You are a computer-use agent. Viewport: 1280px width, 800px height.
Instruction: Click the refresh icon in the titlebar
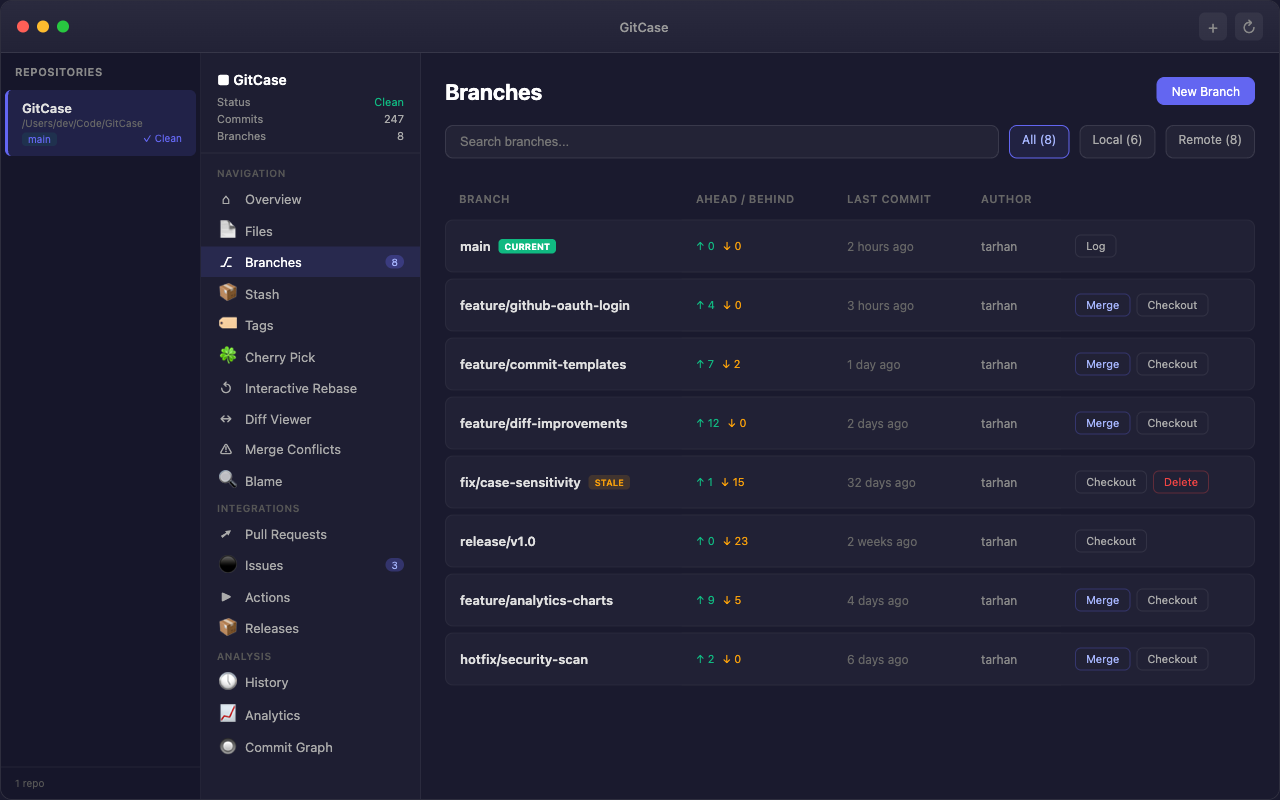[x=1248, y=26]
